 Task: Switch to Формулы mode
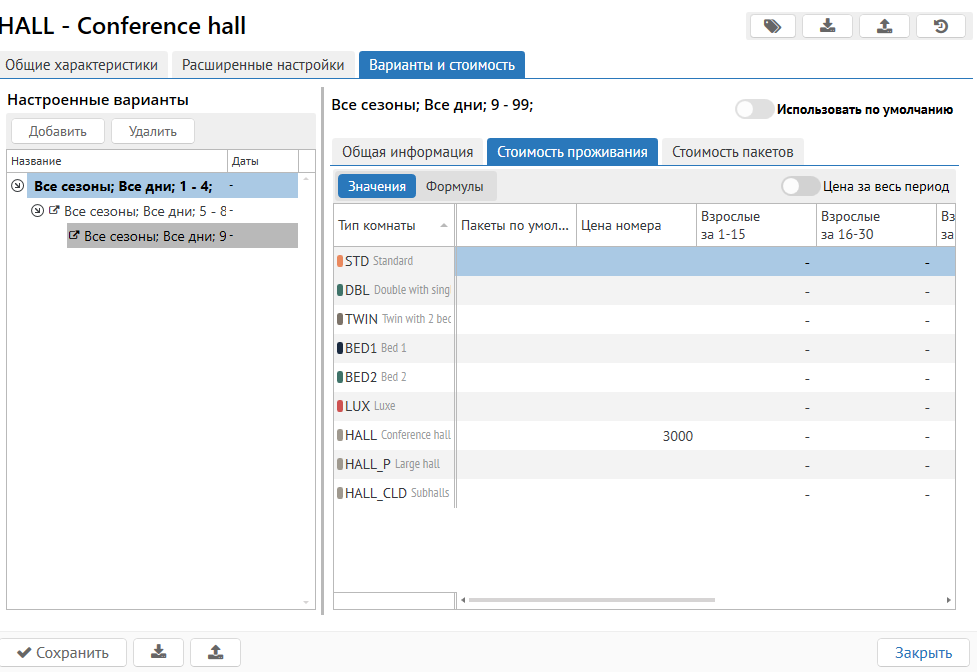point(454,186)
